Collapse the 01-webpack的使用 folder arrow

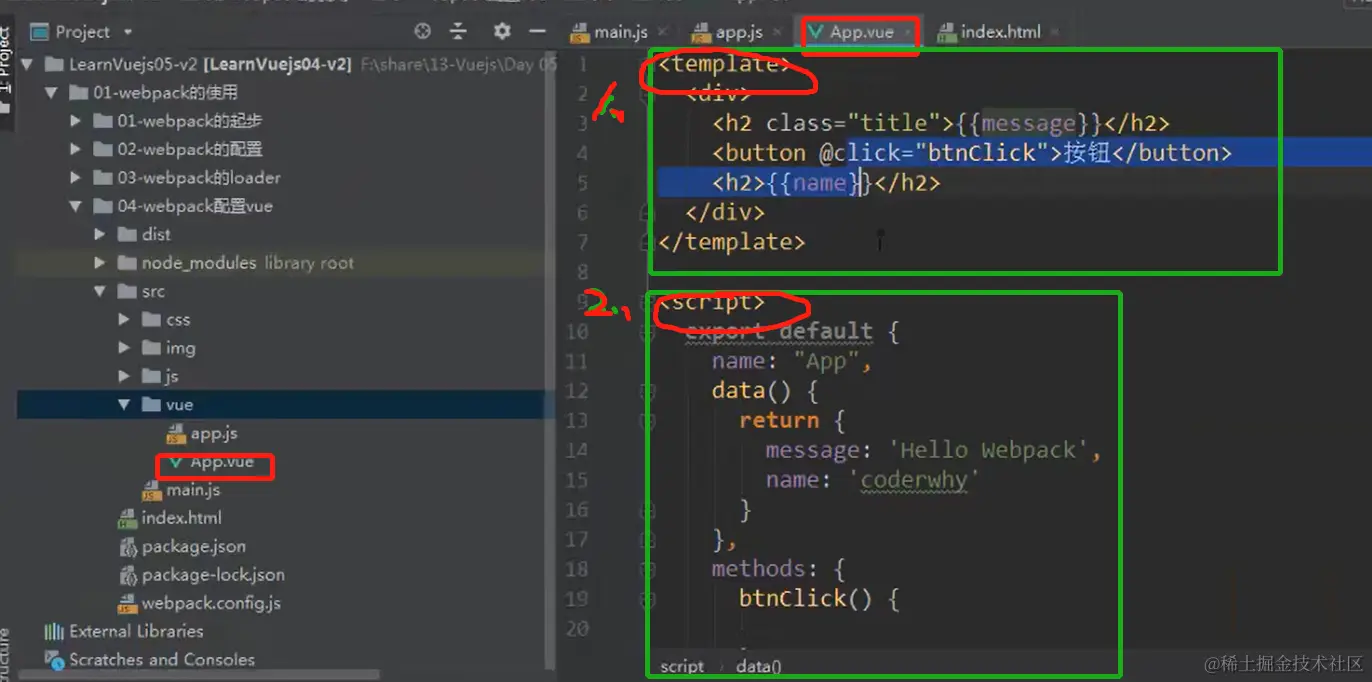point(52,93)
